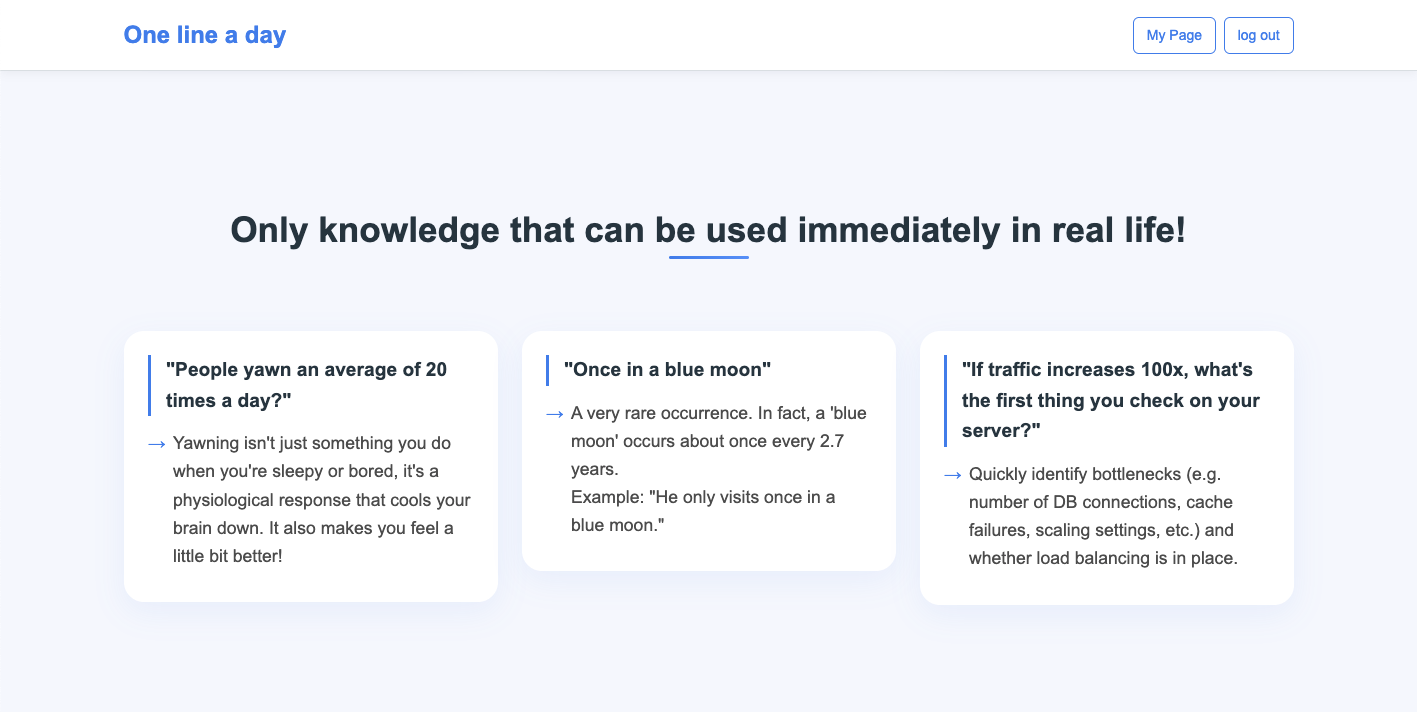1417x712 pixels.
Task: Click the bottlenecks explanation paragraph
Action: pos(1104,516)
